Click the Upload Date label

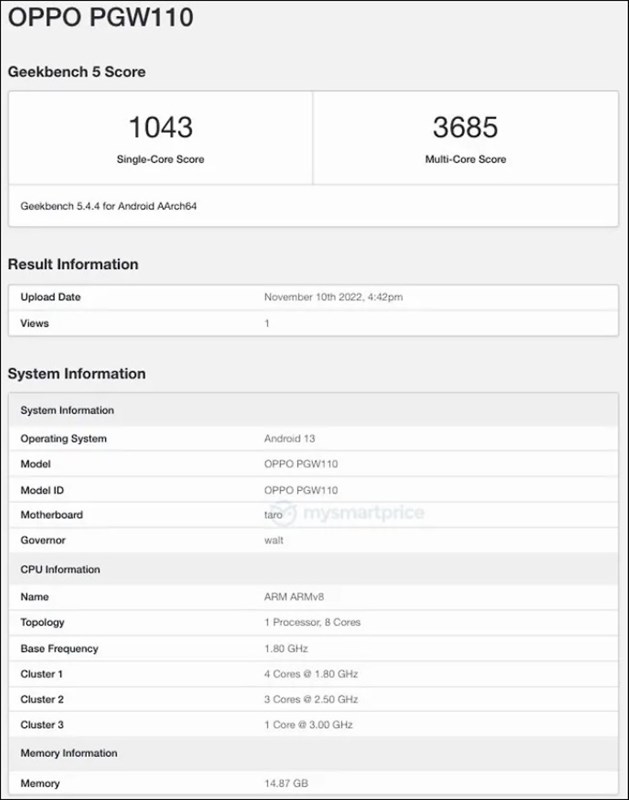pyautogui.click(x=51, y=297)
